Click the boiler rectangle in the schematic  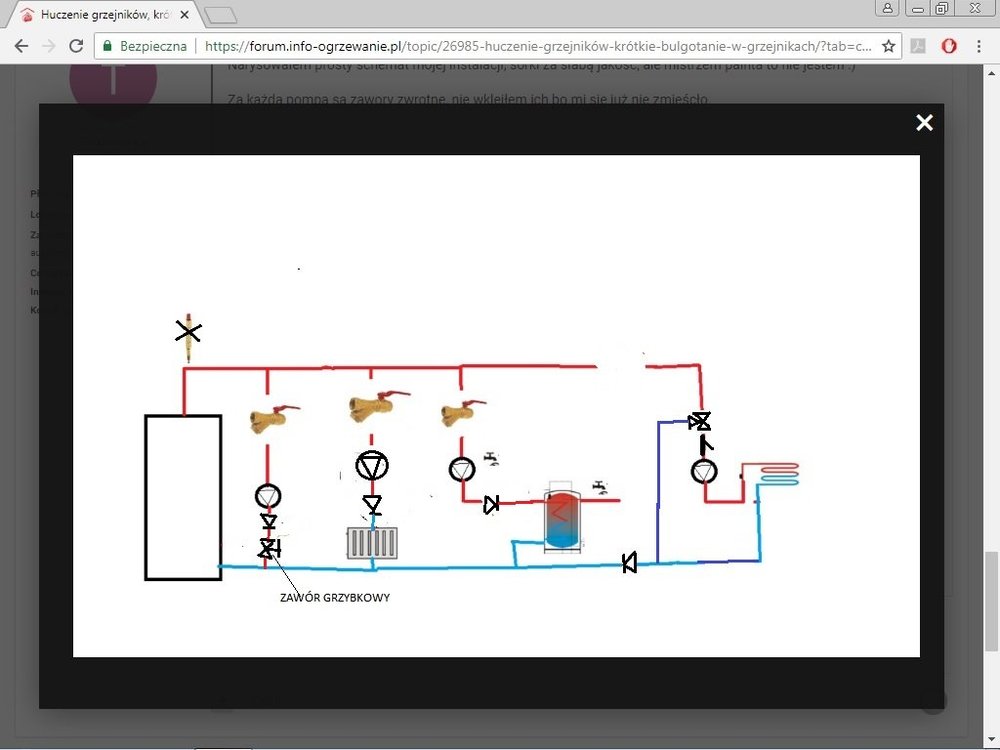point(183,497)
